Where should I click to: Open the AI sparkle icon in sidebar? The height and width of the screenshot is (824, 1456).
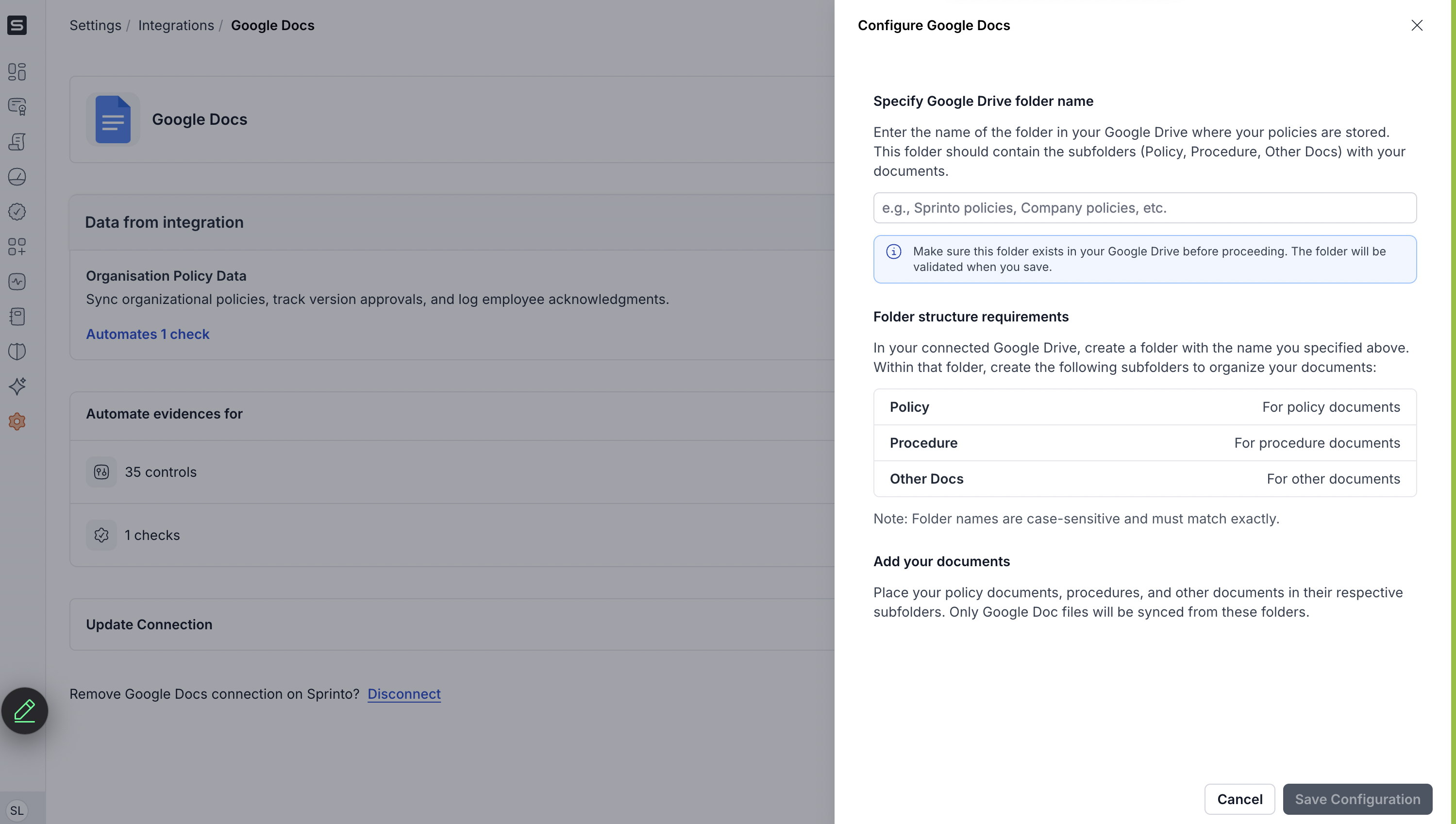tap(17, 387)
